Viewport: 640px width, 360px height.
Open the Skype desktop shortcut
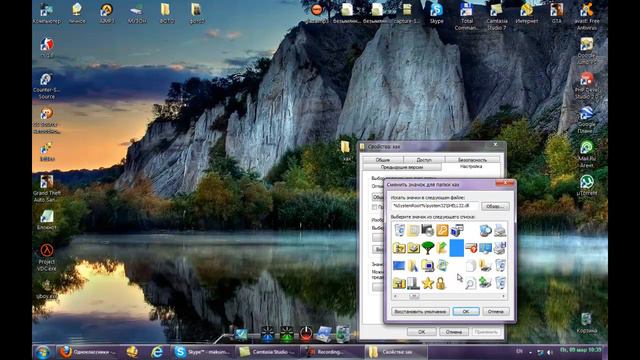pyautogui.click(x=436, y=13)
